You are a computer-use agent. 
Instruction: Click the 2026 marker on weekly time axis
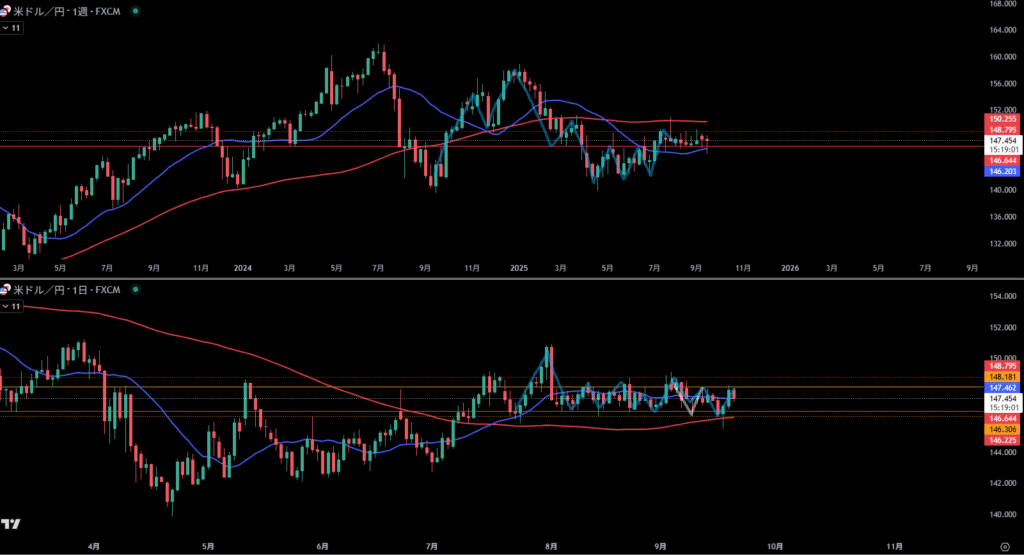click(x=790, y=268)
